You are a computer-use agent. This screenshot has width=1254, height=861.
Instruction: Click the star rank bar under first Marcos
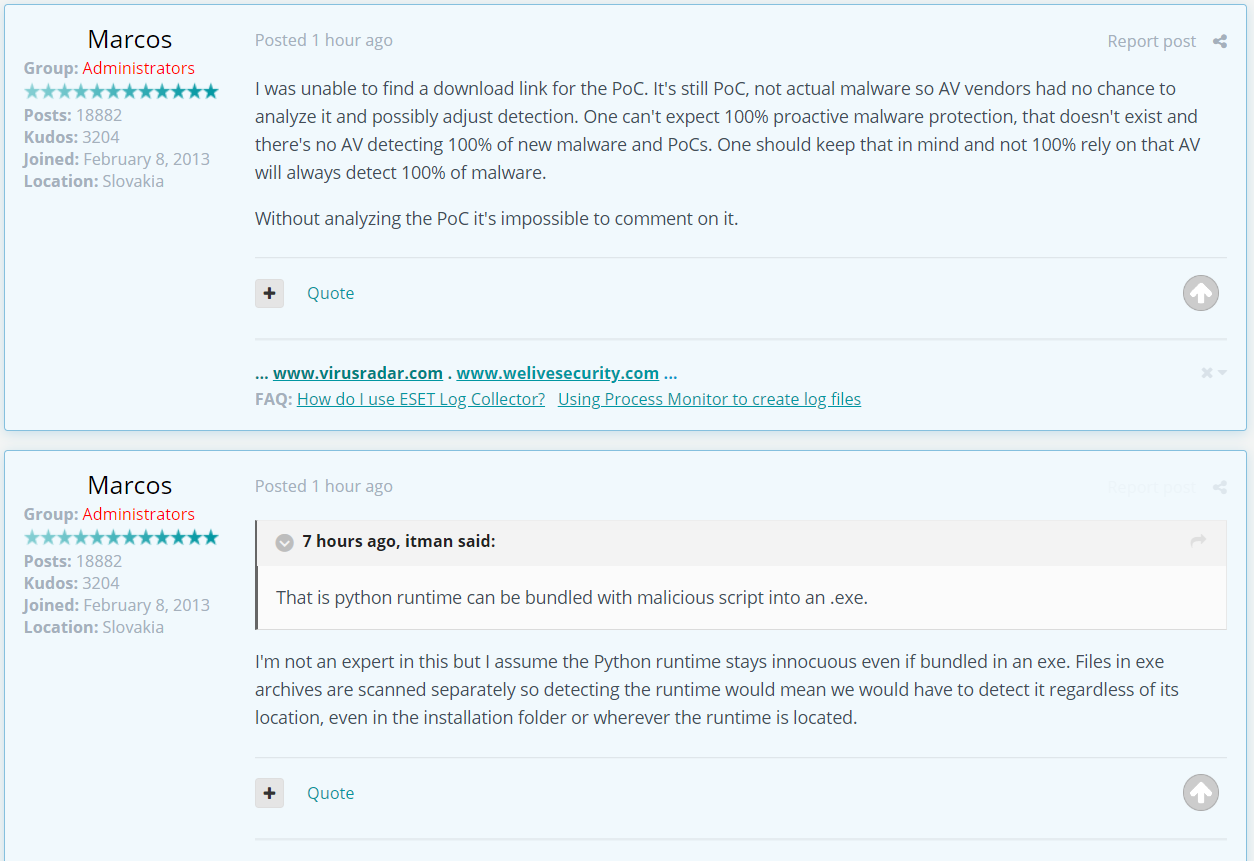coord(121,91)
